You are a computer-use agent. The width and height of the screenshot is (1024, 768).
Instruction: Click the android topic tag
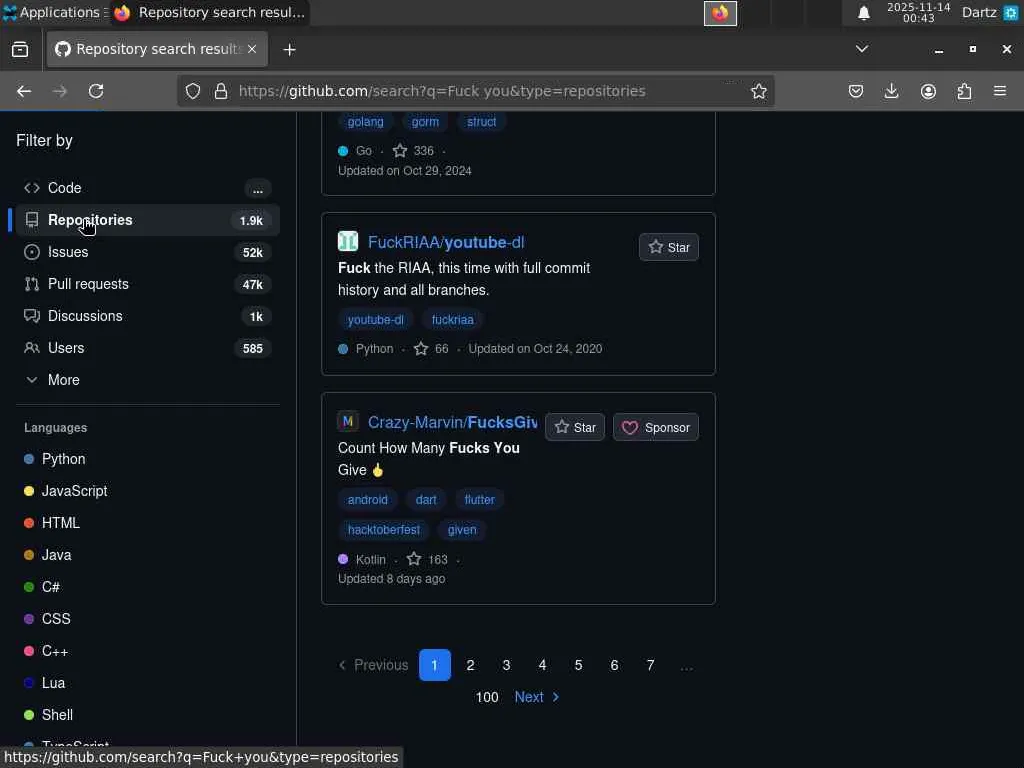pyautogui.click(x=368, y=500)
